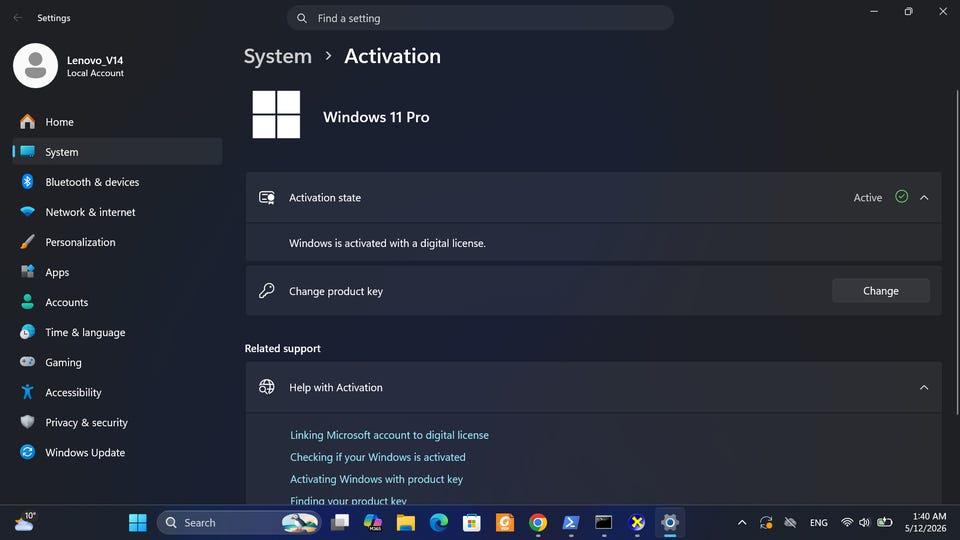Switch to the Command Prompt taskbar icon
Screen dimensions: 960x540
tap(604, 523)
